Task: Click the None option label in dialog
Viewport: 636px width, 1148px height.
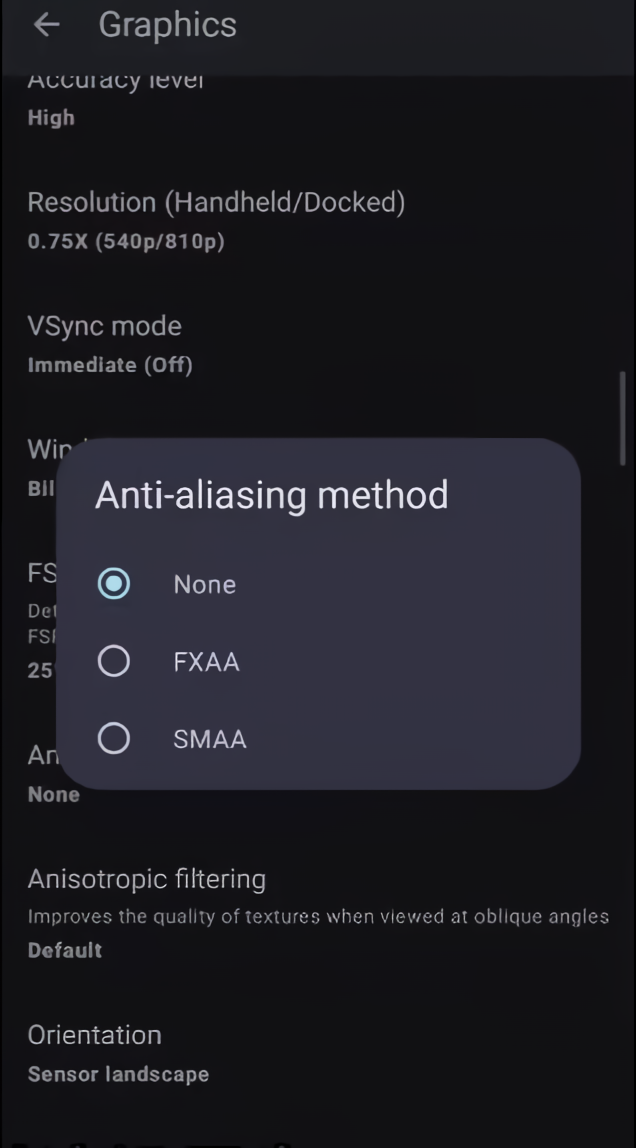Action: coord(204,585)
